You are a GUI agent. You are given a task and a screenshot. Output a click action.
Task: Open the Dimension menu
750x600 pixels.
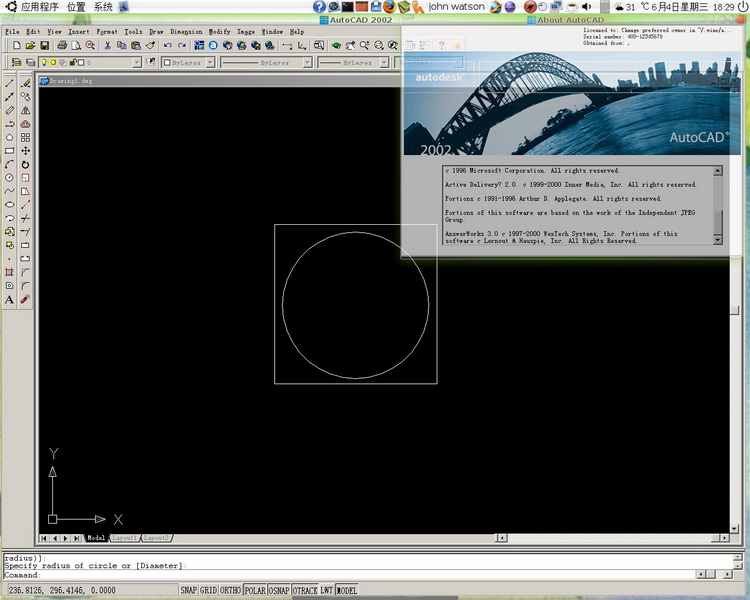[186, 32]
